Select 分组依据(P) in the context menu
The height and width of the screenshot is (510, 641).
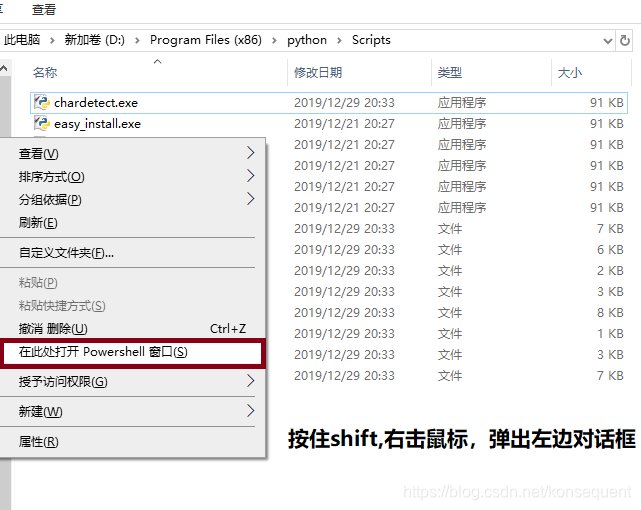pos(132,199)
